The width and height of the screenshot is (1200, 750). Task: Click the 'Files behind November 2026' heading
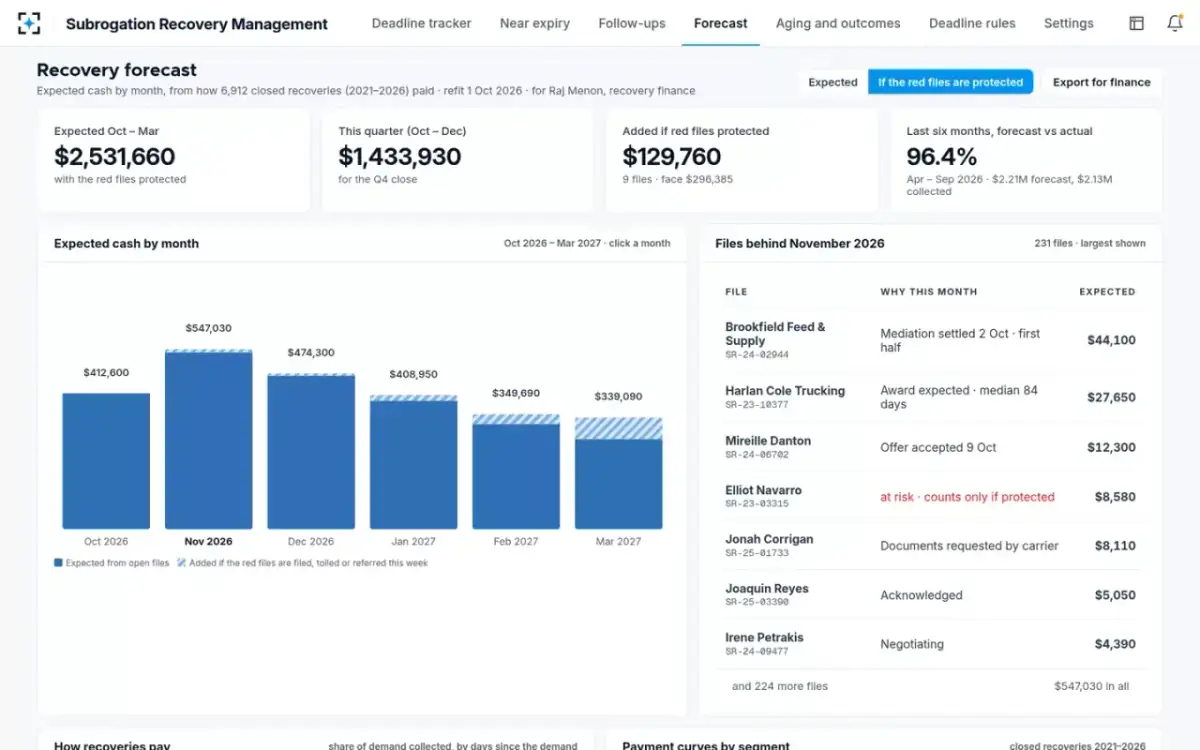coord(800,243)
